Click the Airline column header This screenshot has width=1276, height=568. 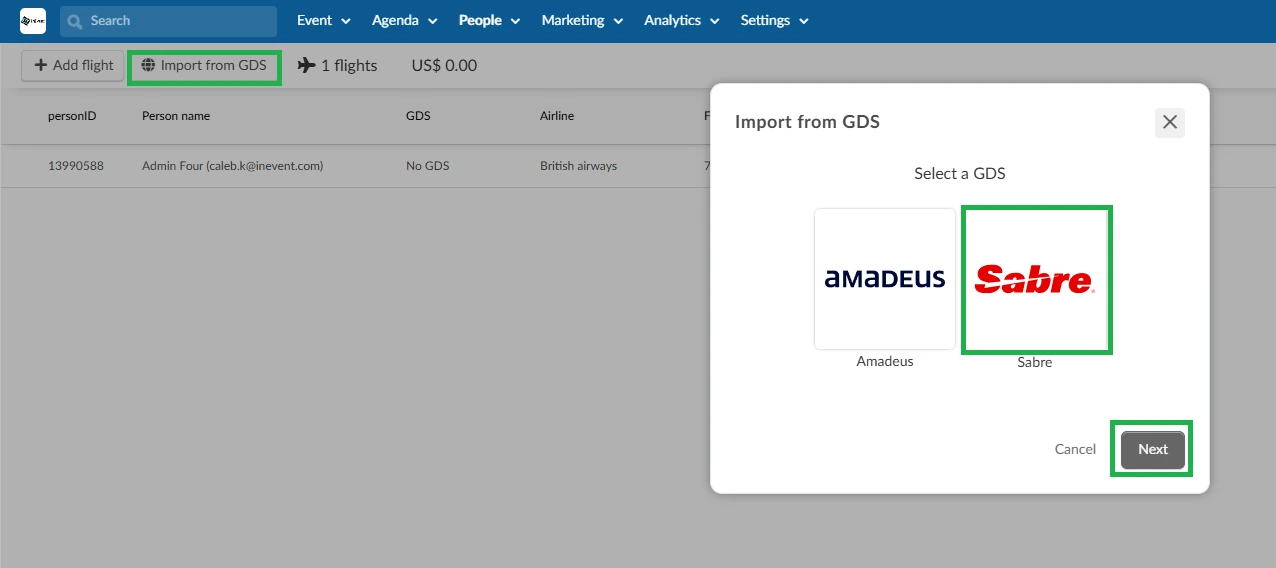(557, 116)
